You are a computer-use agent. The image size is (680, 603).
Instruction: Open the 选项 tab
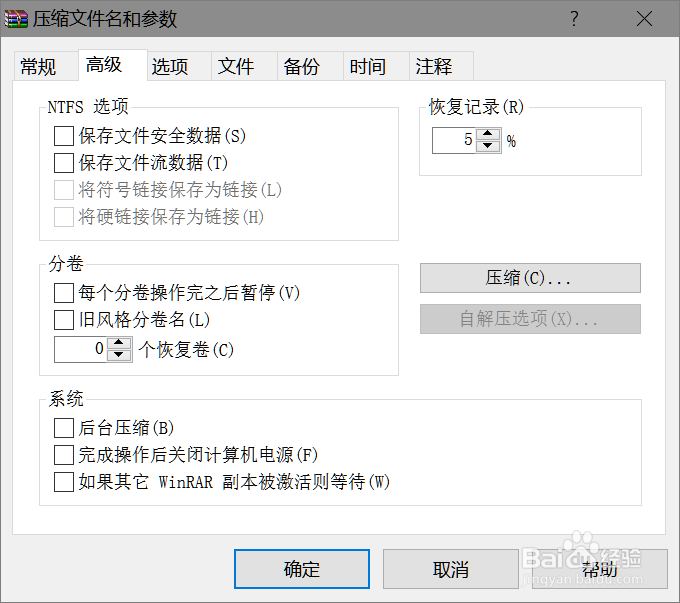(x=170, y=67)
